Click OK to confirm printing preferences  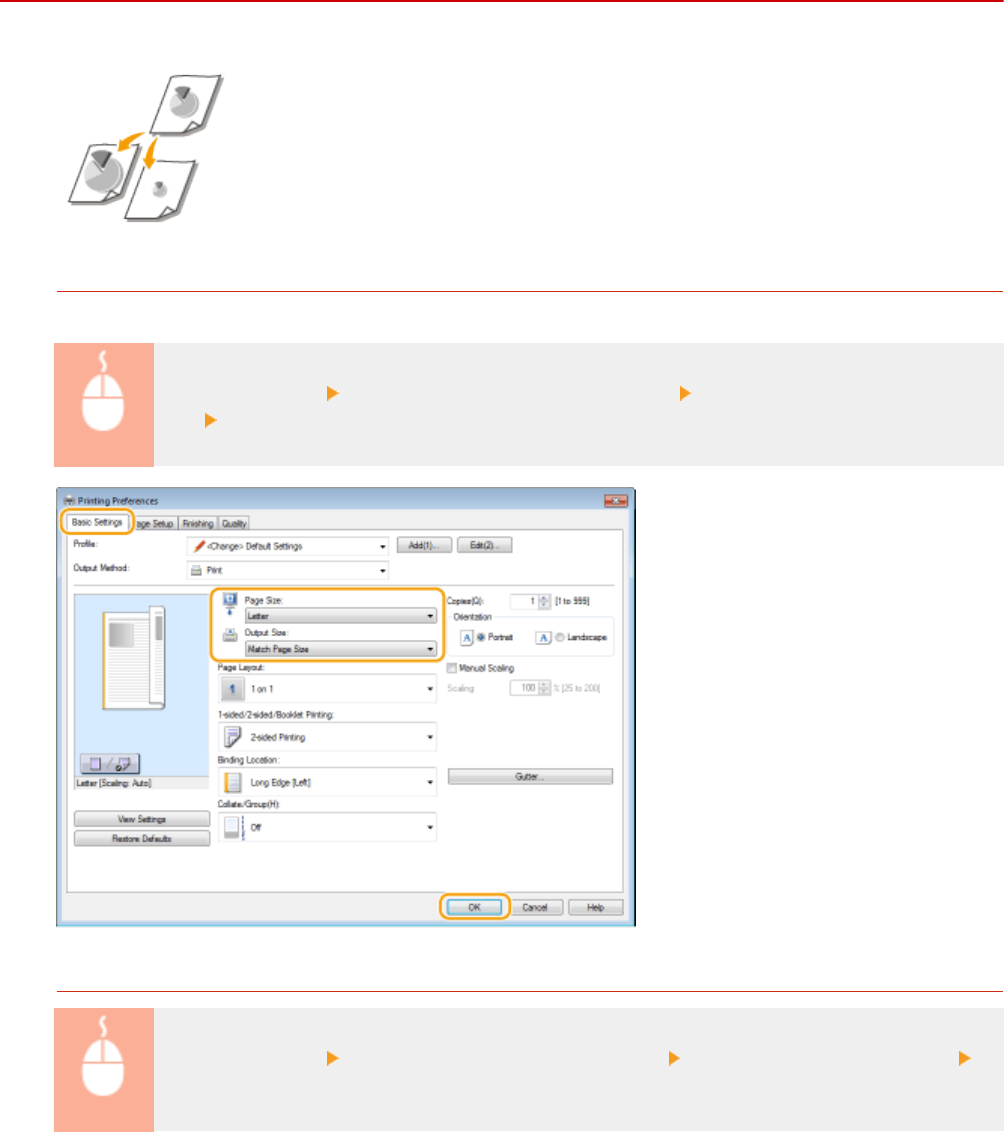coord(474,907)
